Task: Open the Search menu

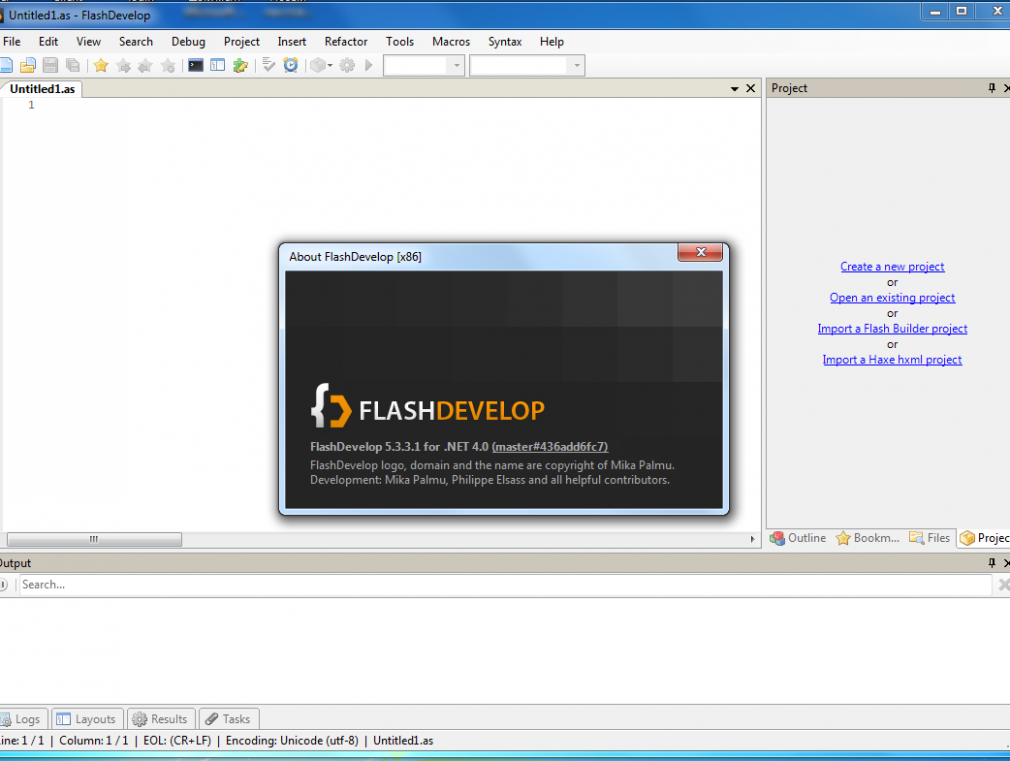Action: coord(136,41)
